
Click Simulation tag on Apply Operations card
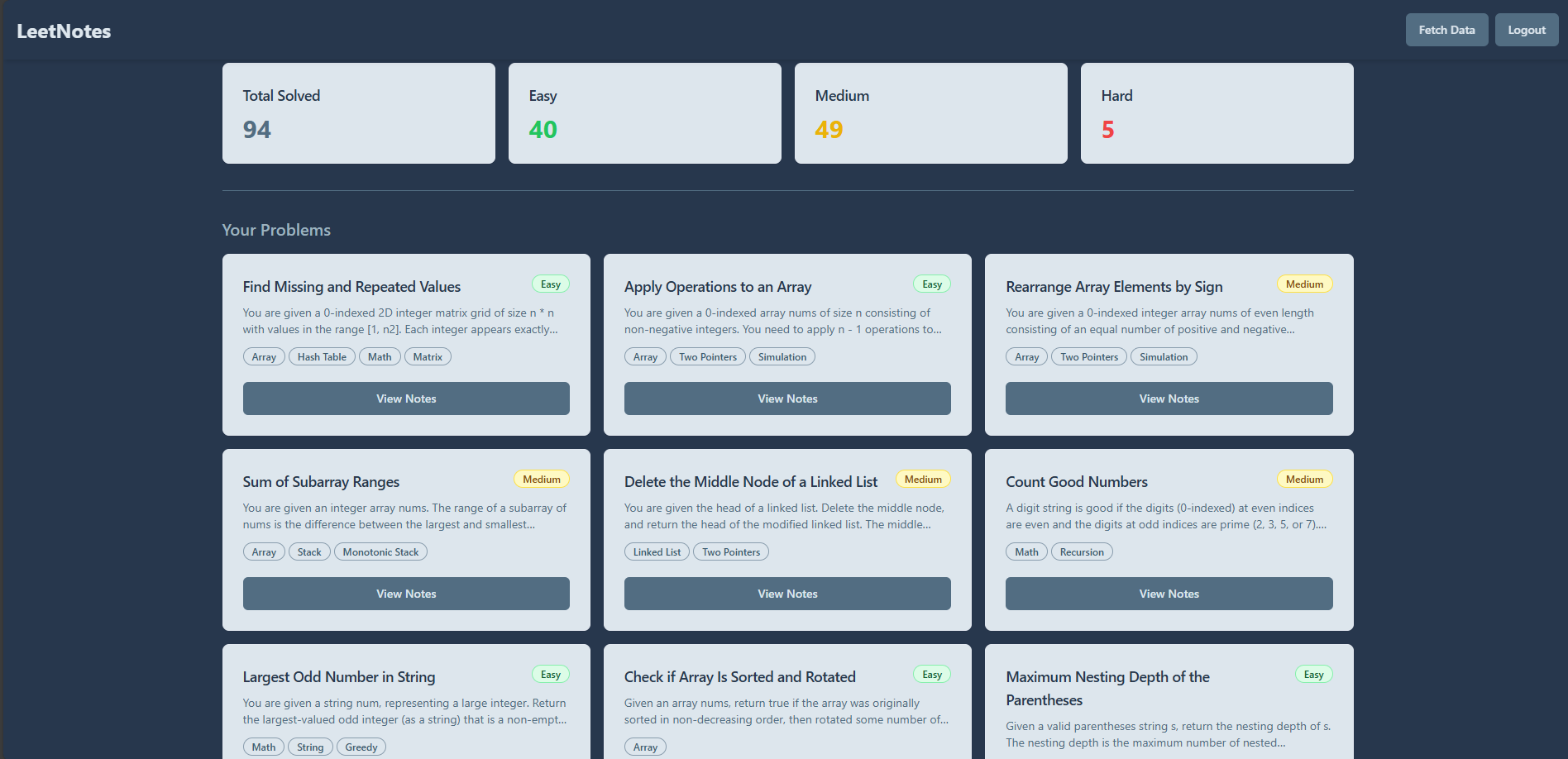(782, 357)
